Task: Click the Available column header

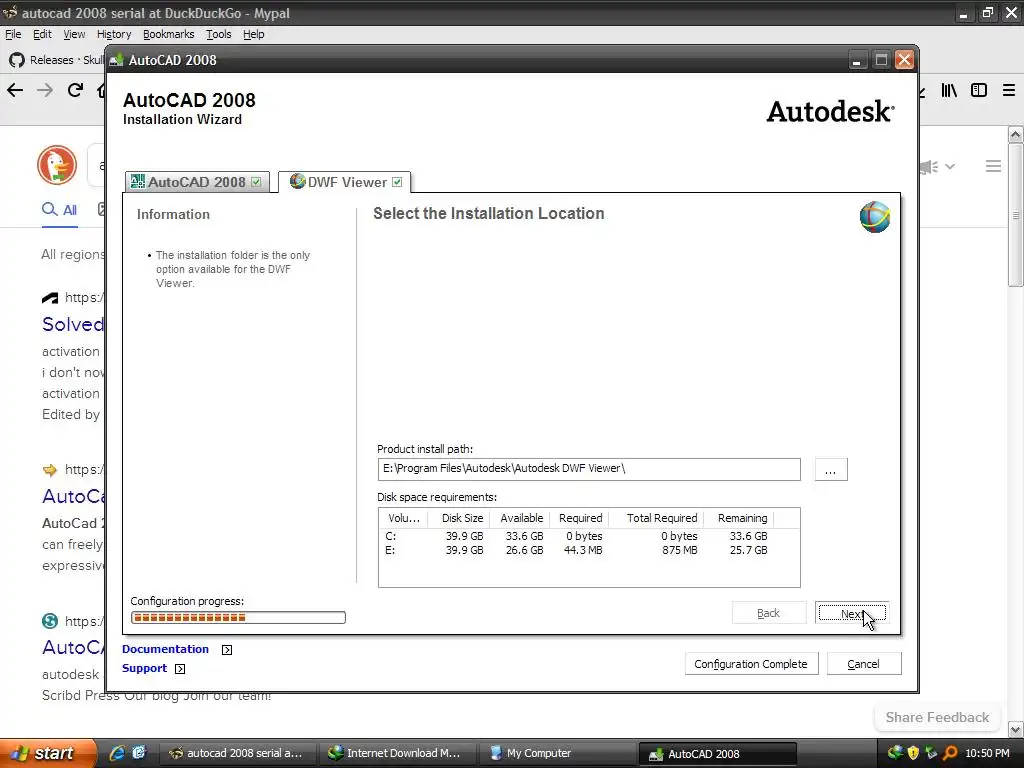Action: (x=521, y=518)
